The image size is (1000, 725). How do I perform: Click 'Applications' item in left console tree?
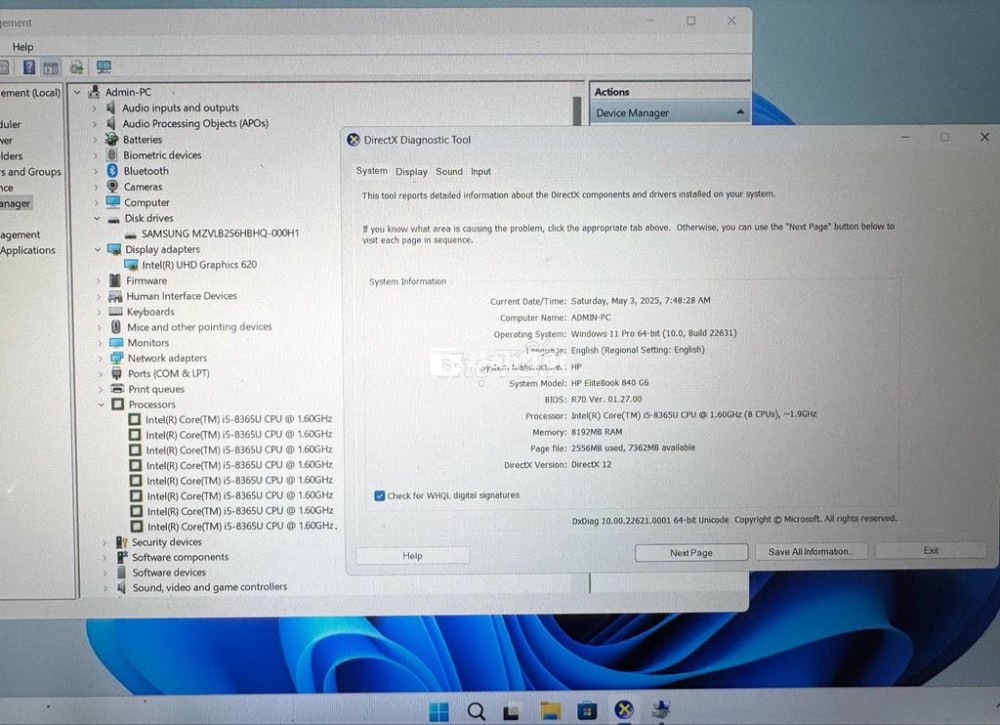pyautogui.click(x=27, y=250)
